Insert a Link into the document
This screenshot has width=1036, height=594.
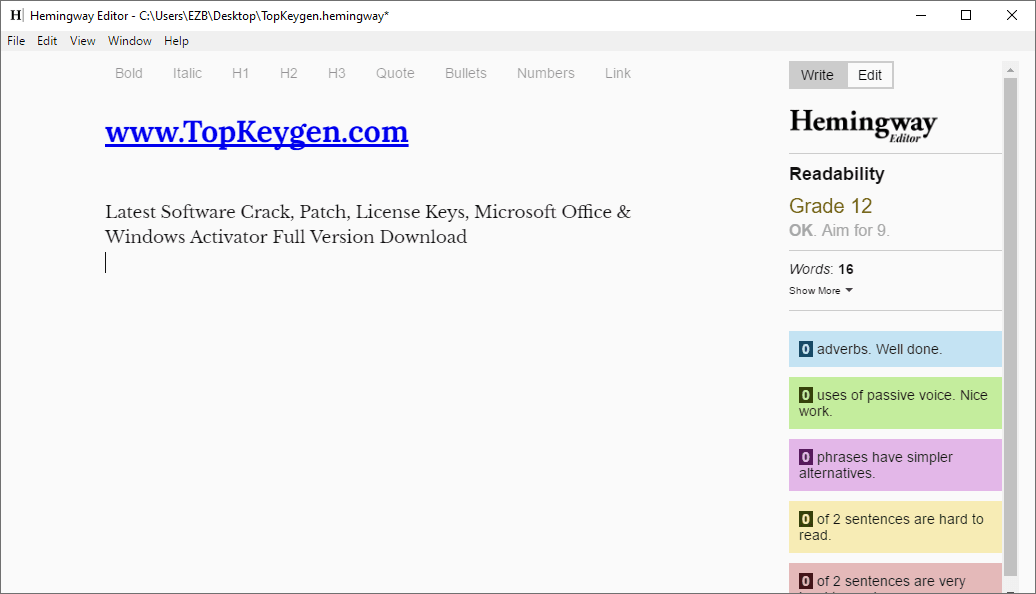617,73
